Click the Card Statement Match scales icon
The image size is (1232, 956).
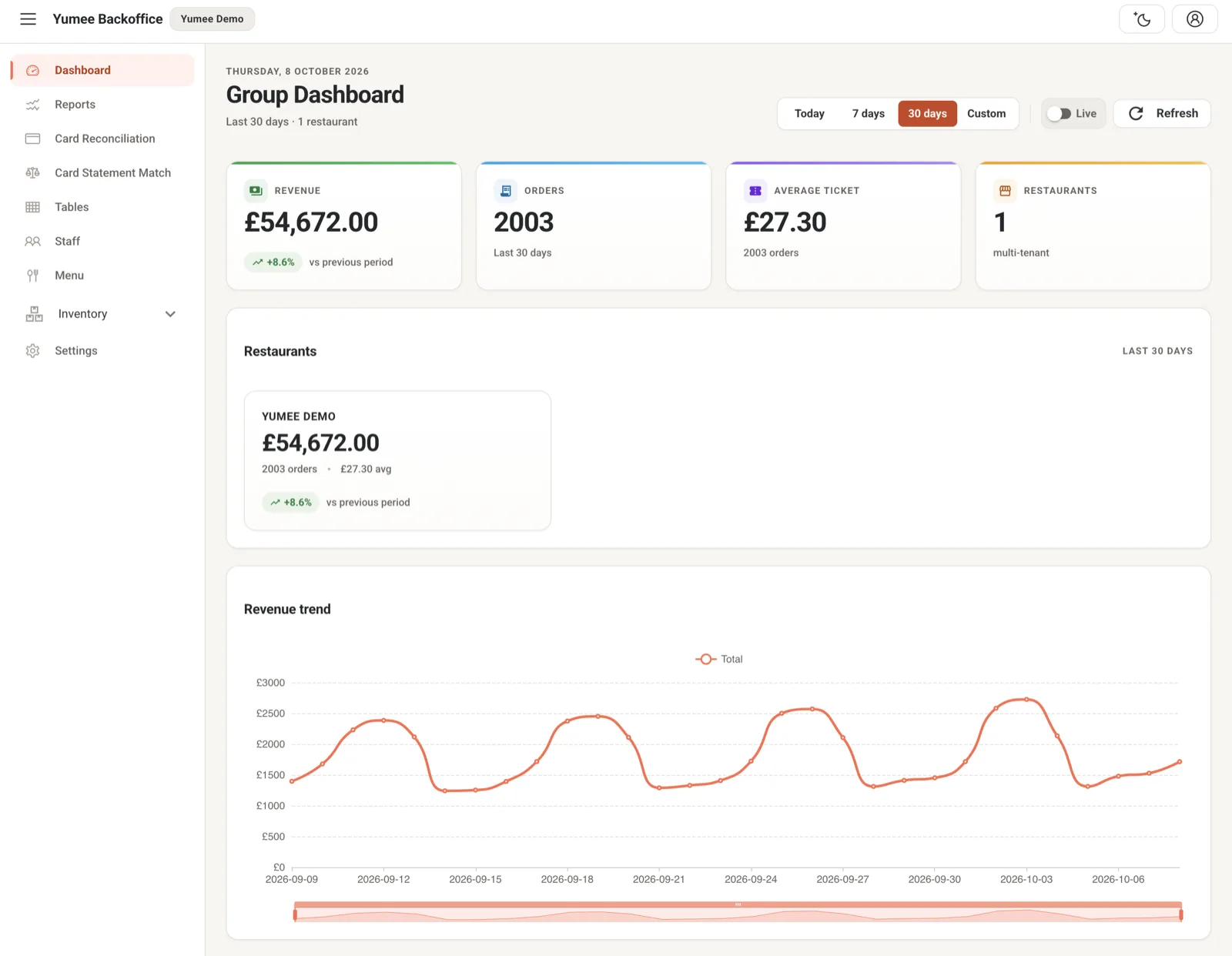click(32, 173)
